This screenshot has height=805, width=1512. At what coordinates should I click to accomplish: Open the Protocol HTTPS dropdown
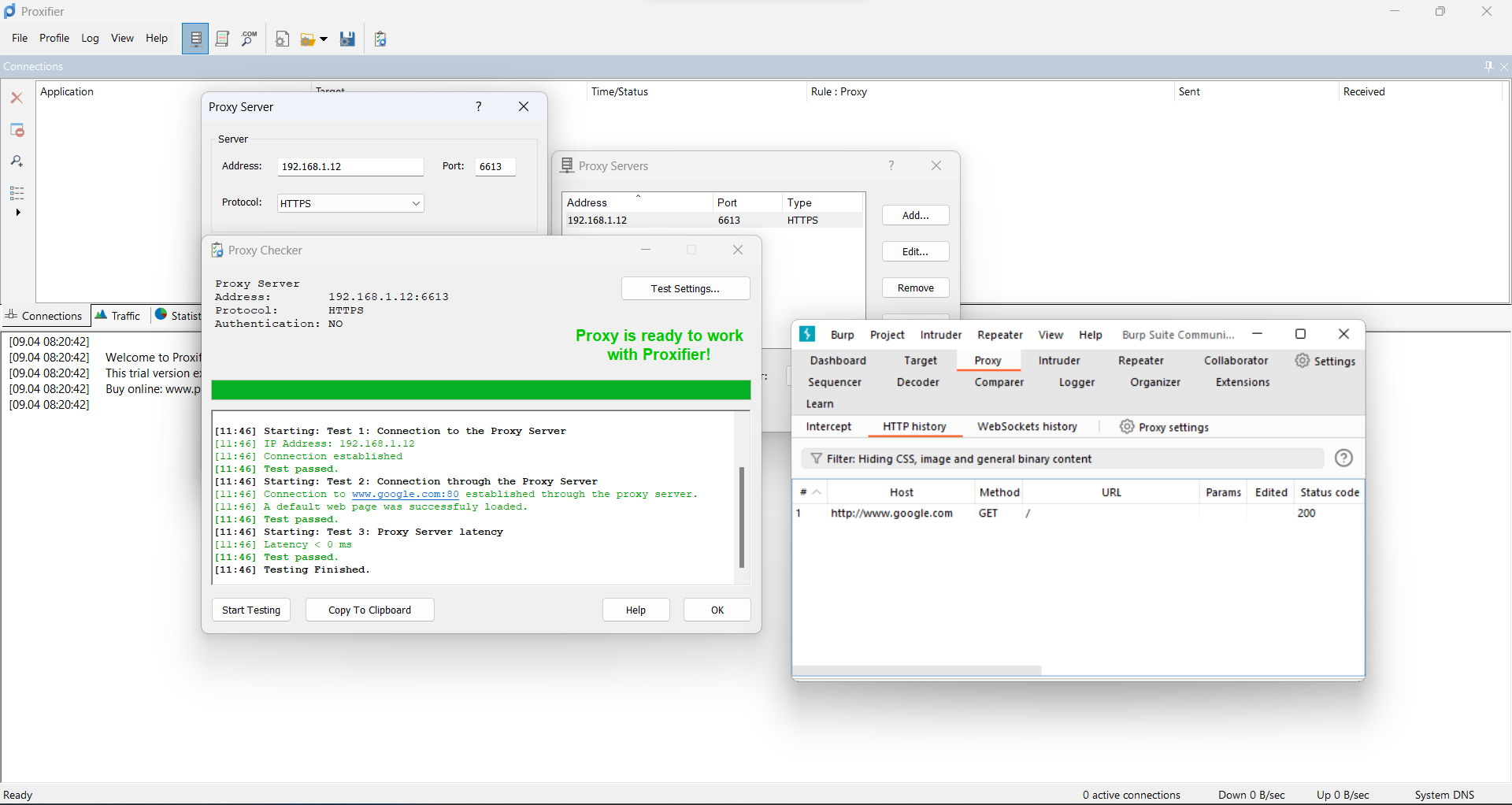350,203
